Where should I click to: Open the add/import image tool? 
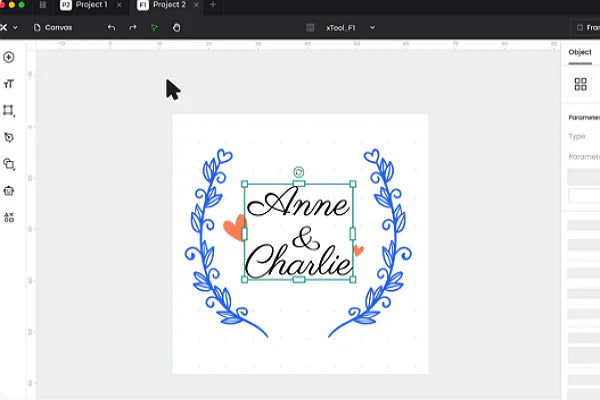[x=9, y=57]
